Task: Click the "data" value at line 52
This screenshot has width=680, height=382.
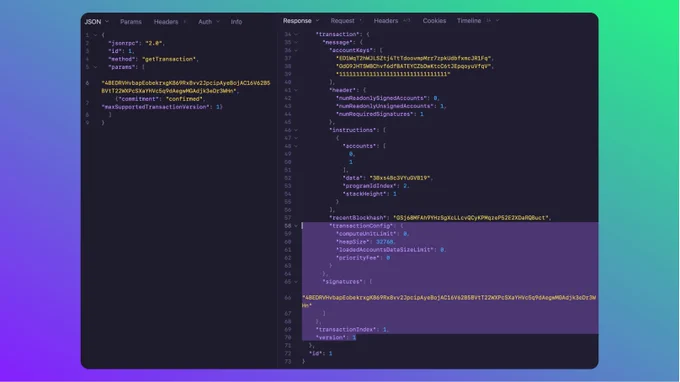Action: [401, 178]
